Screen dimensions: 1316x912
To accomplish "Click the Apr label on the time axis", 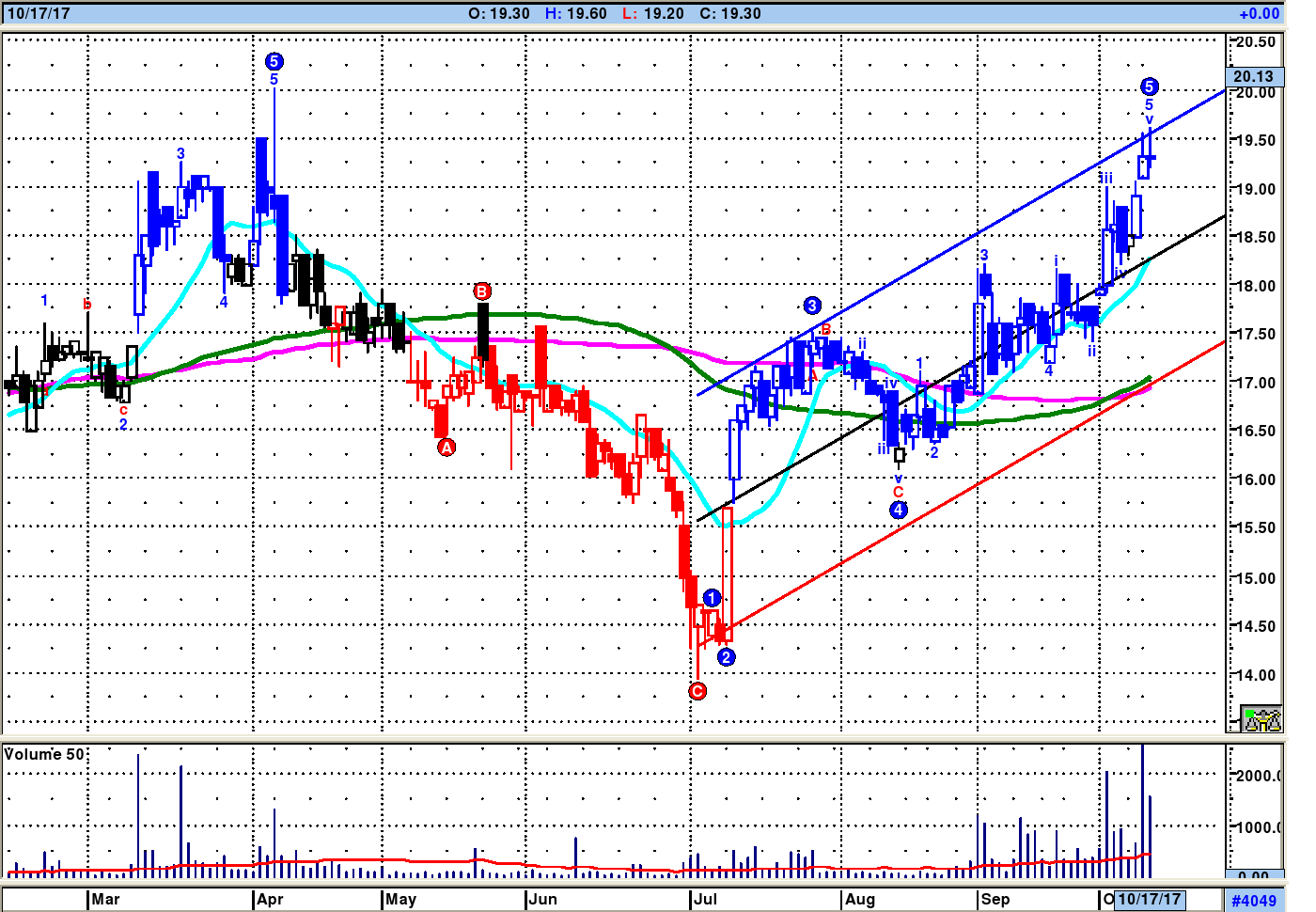I will click(270, 900).
